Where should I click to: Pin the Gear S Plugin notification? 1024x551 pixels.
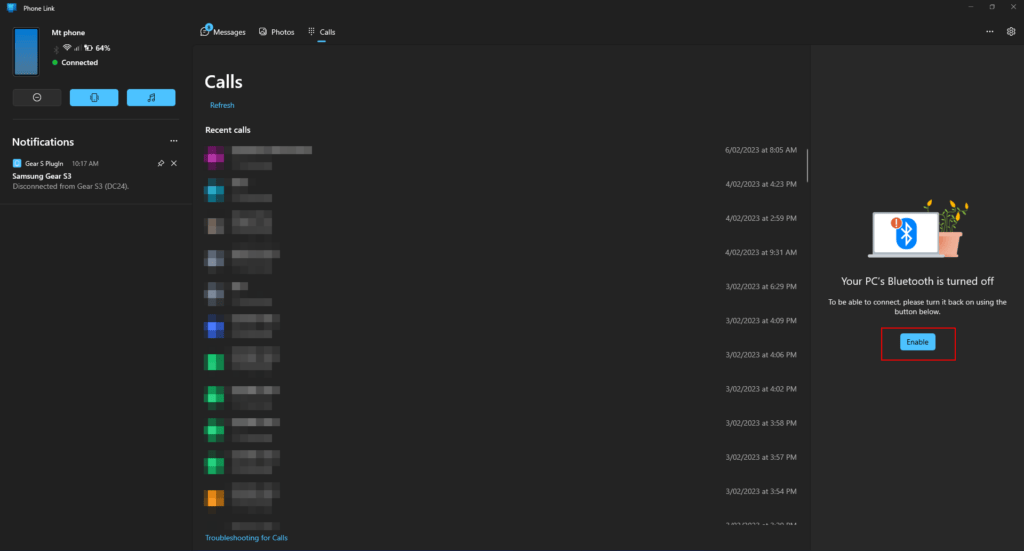(x=161, y=163)
